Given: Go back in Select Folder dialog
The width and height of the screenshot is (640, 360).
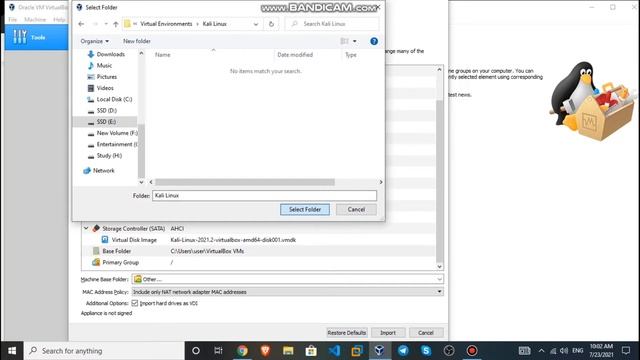Looking at the screenshot, I should [81, 24].
